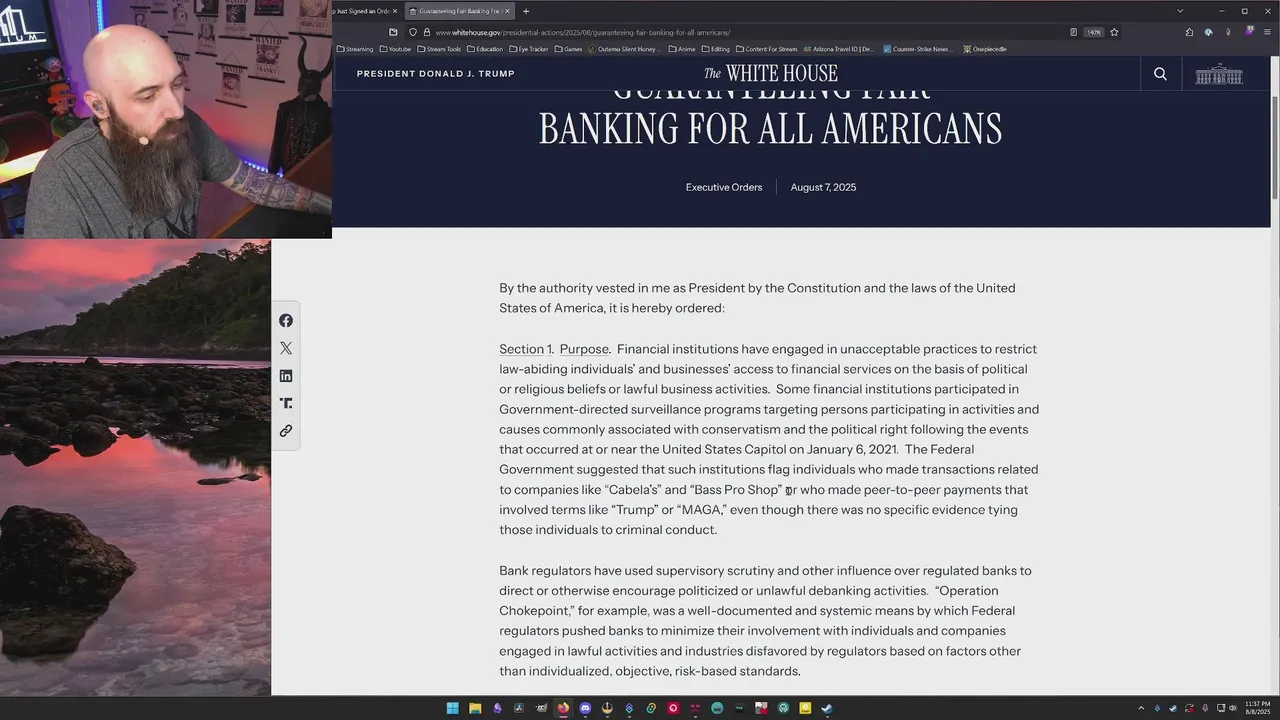Click the BANKING FOR ALL AMERICANS heading
Viewport: 1280px width, 720px height.
point(770,130)
